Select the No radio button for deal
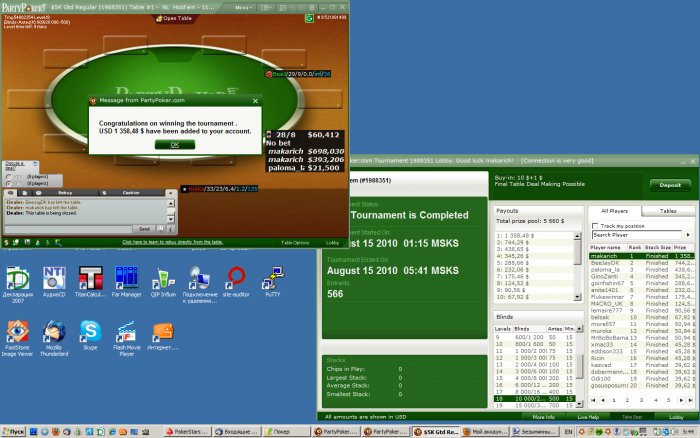 pyautogui.click(x=8, y=184)
